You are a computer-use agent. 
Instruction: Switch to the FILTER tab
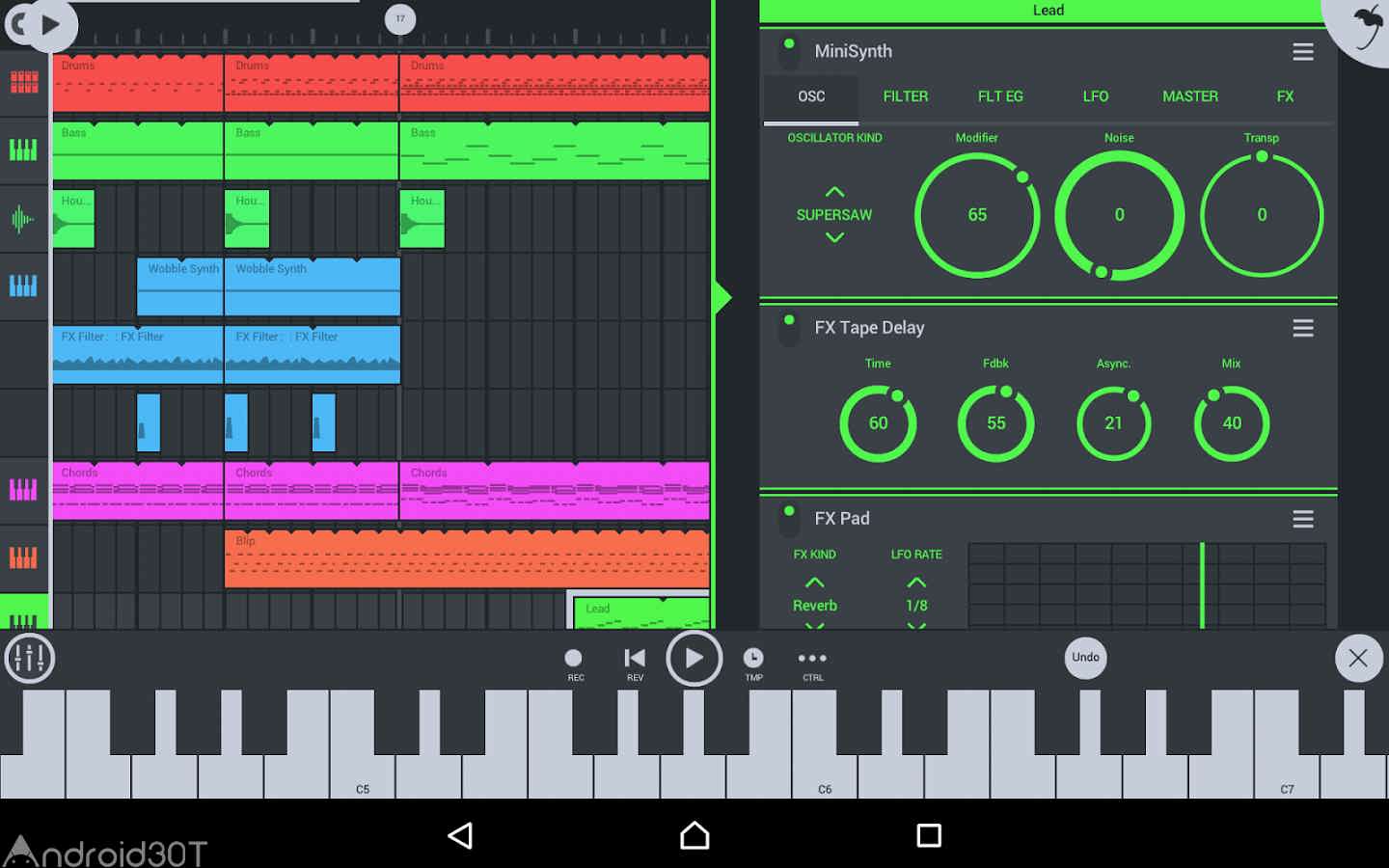906,96
